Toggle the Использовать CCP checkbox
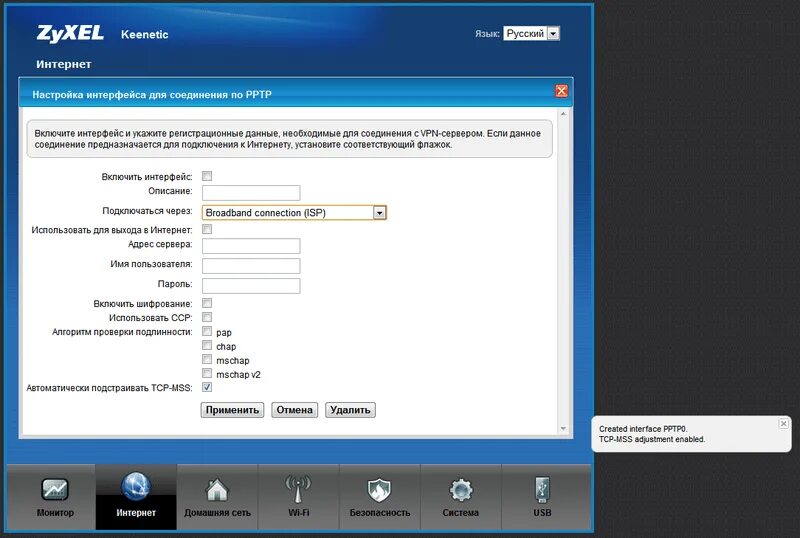This screenshot has height=538, width=800. pyautogui.click(x=207, y=317)
